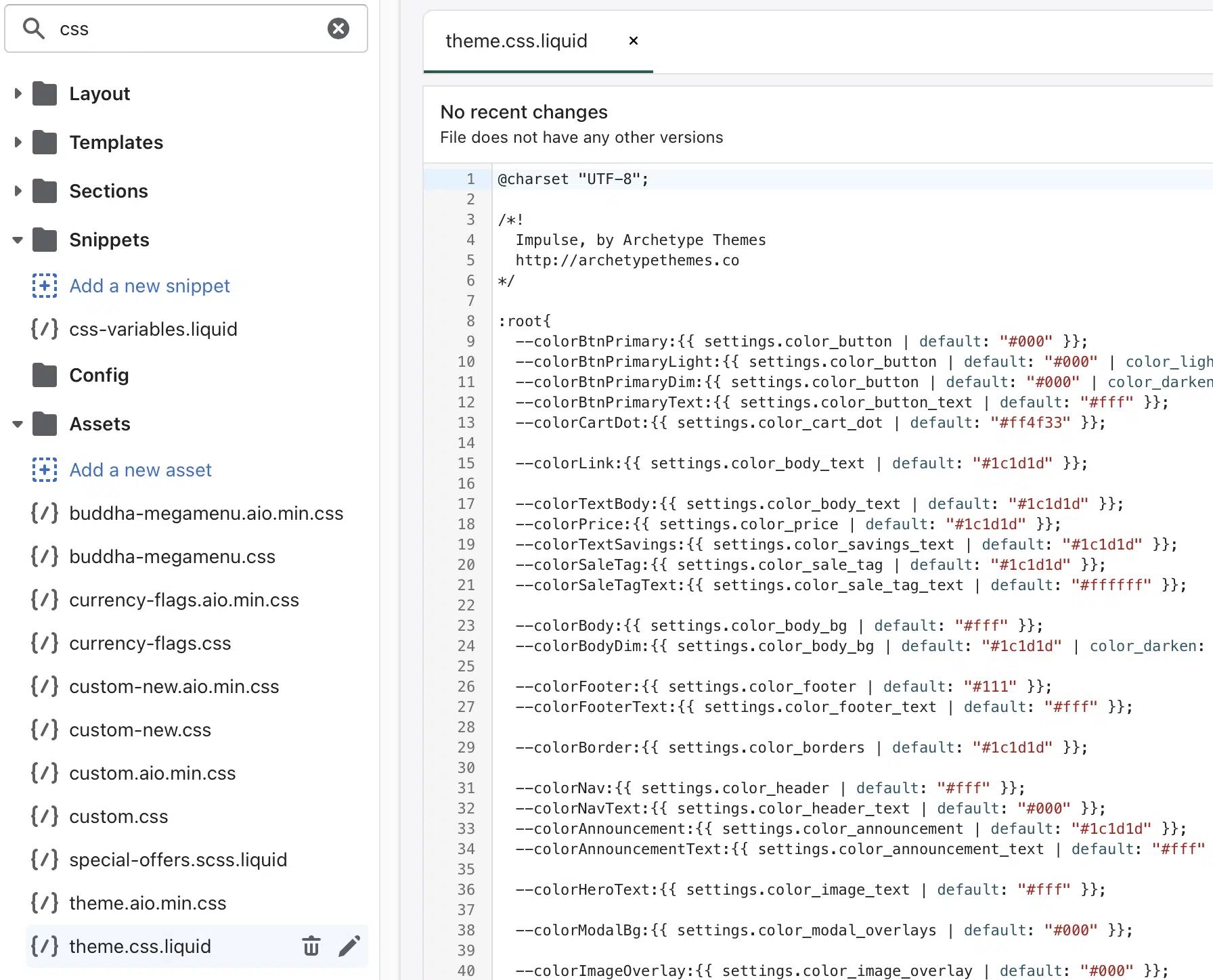1213x980 pixels.
Task: Click the dashed plus icon for new asset
Action: 45,470
